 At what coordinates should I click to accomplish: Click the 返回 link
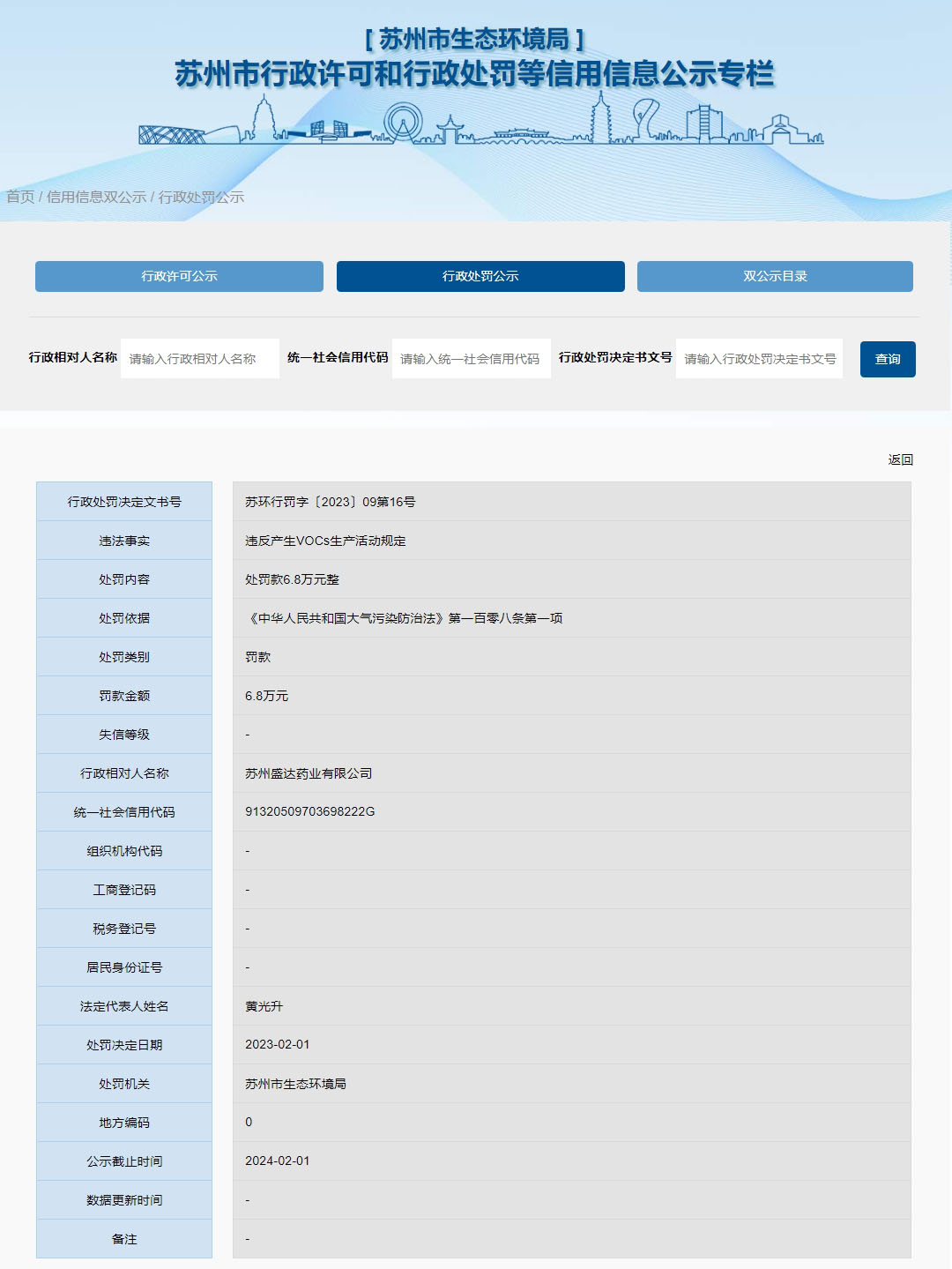[x=901, y=459]
